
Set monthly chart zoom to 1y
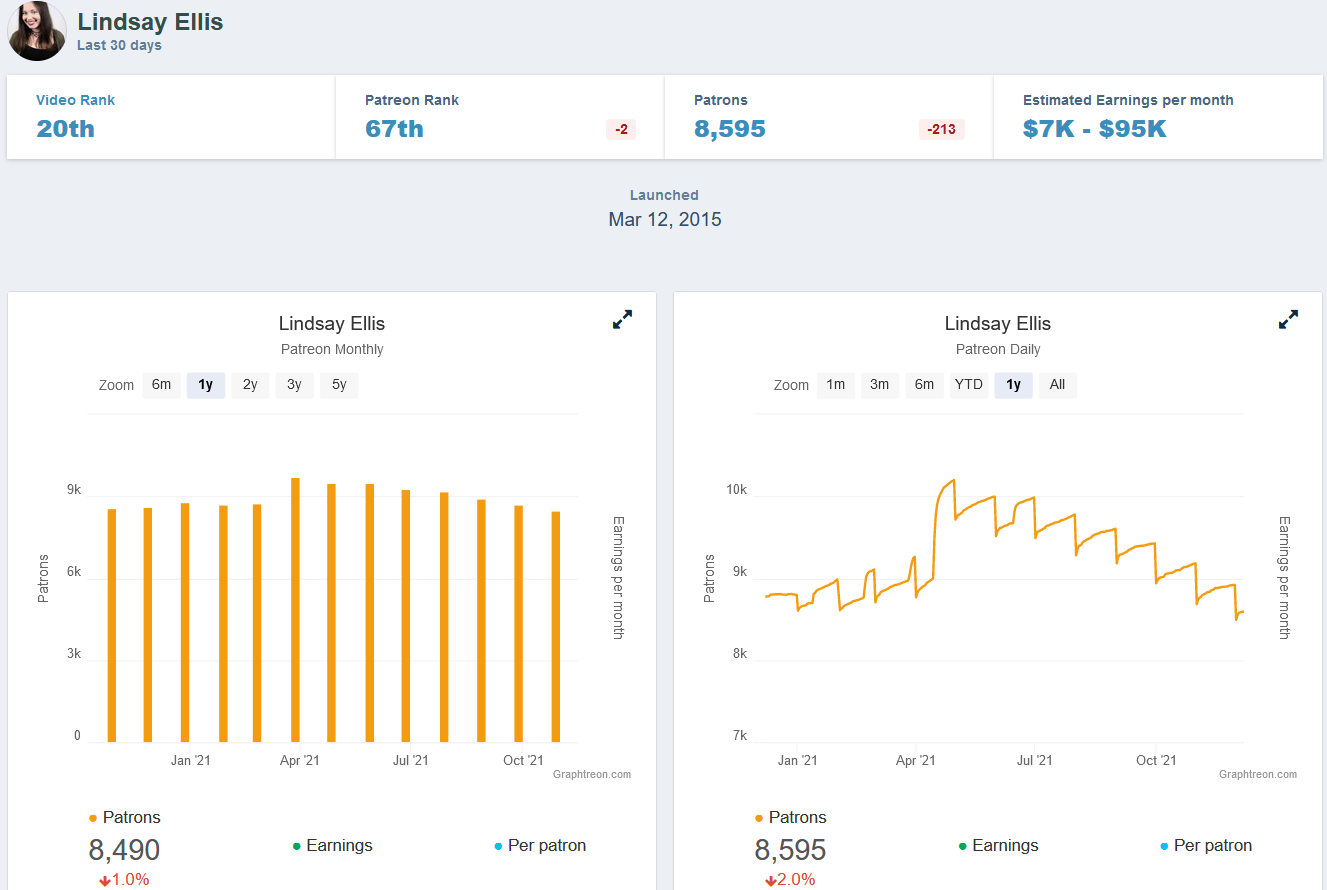[x=205, y=385]
